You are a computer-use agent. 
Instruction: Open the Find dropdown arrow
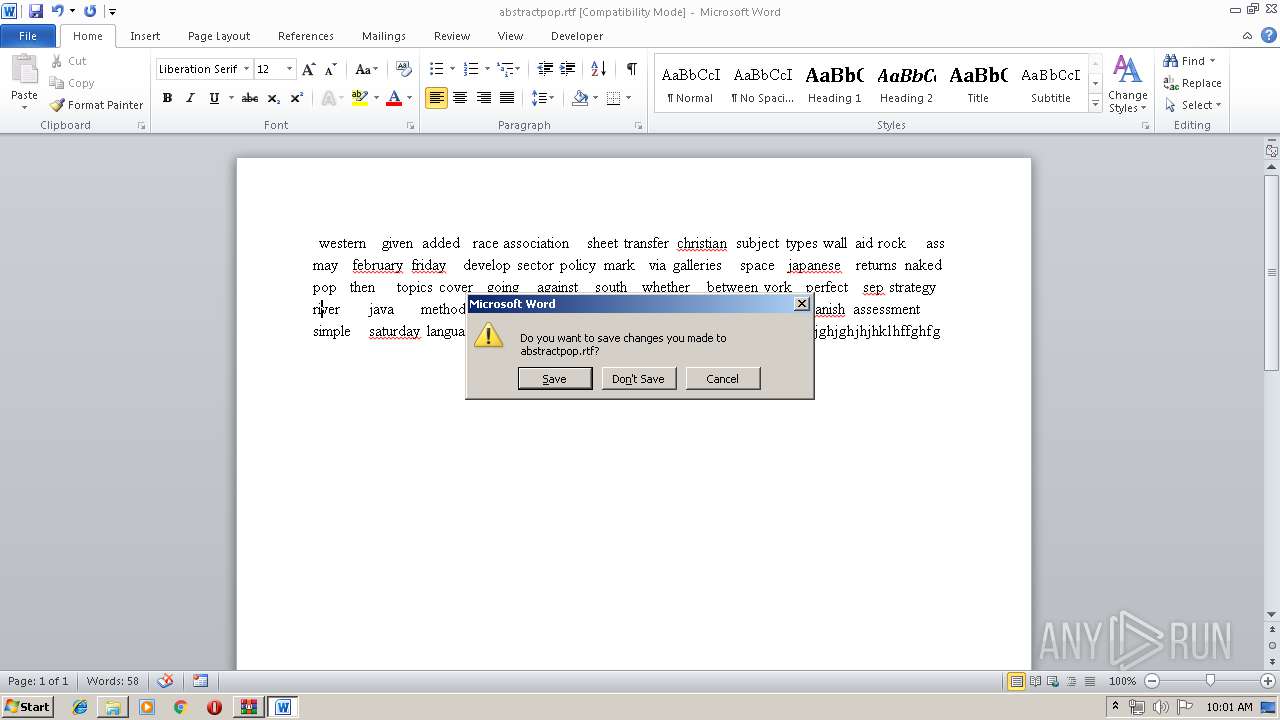coord(1213,61)
